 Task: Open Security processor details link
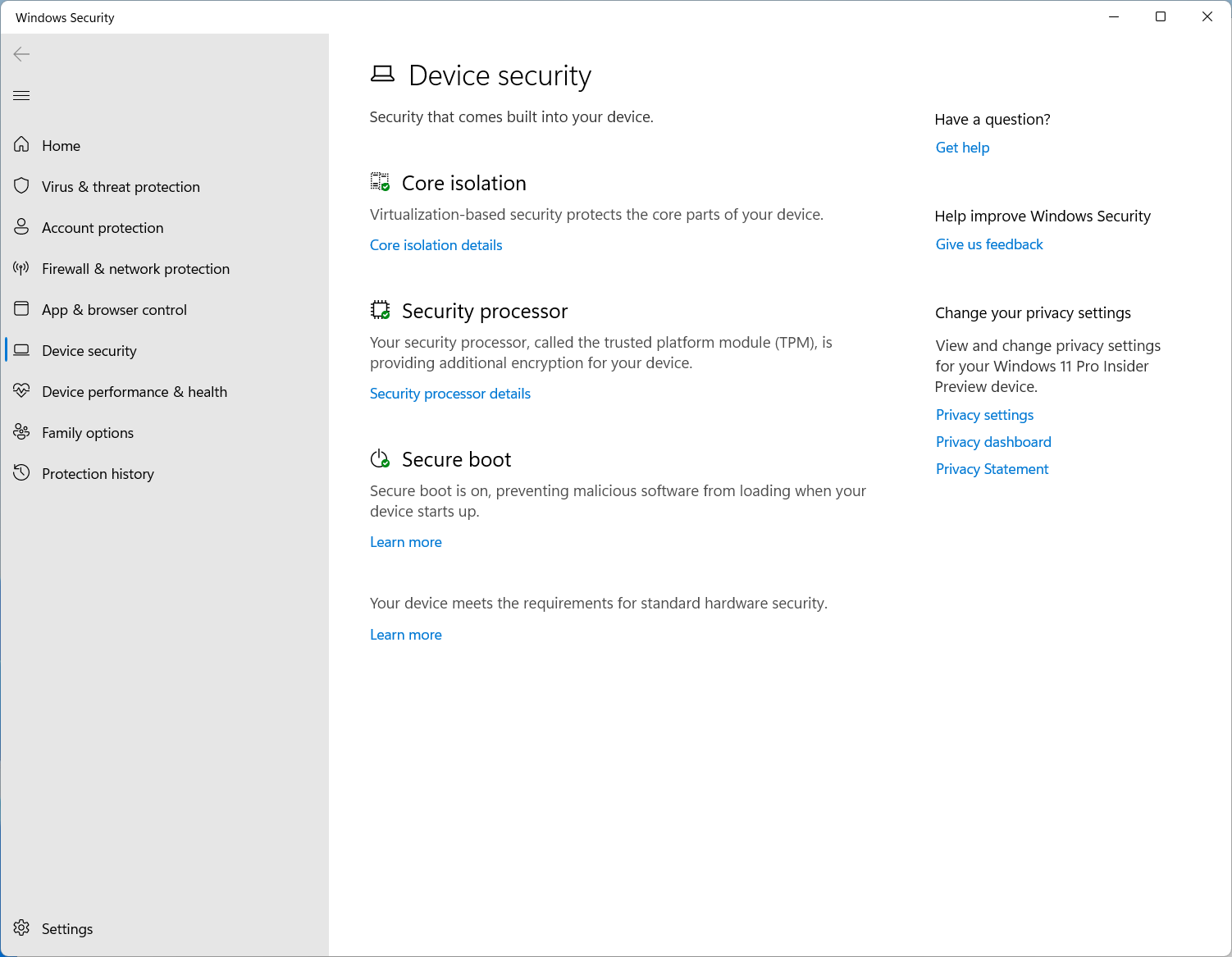tap(450, 394)
